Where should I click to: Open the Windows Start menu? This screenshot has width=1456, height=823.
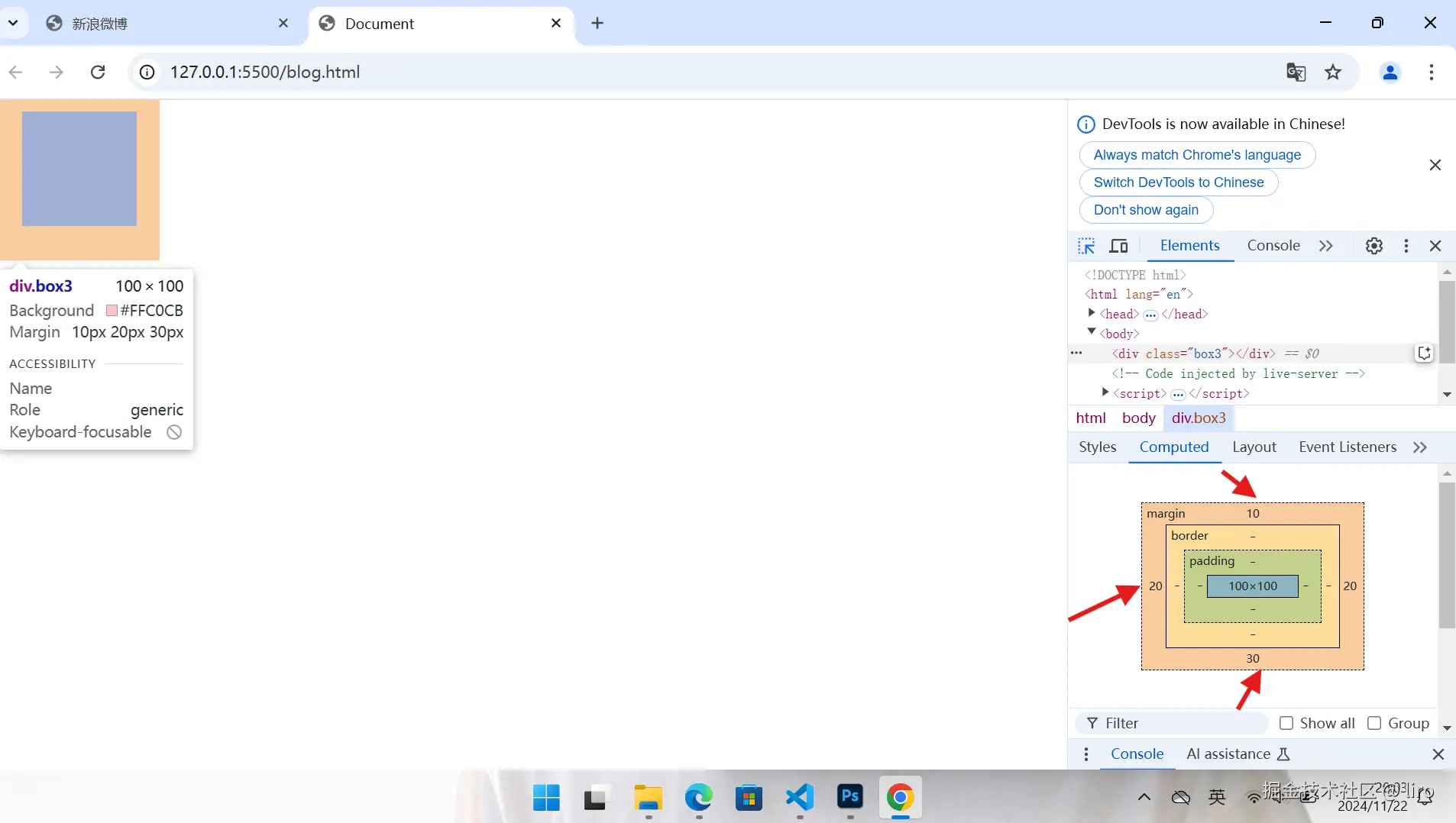click(x=546, y=798)
